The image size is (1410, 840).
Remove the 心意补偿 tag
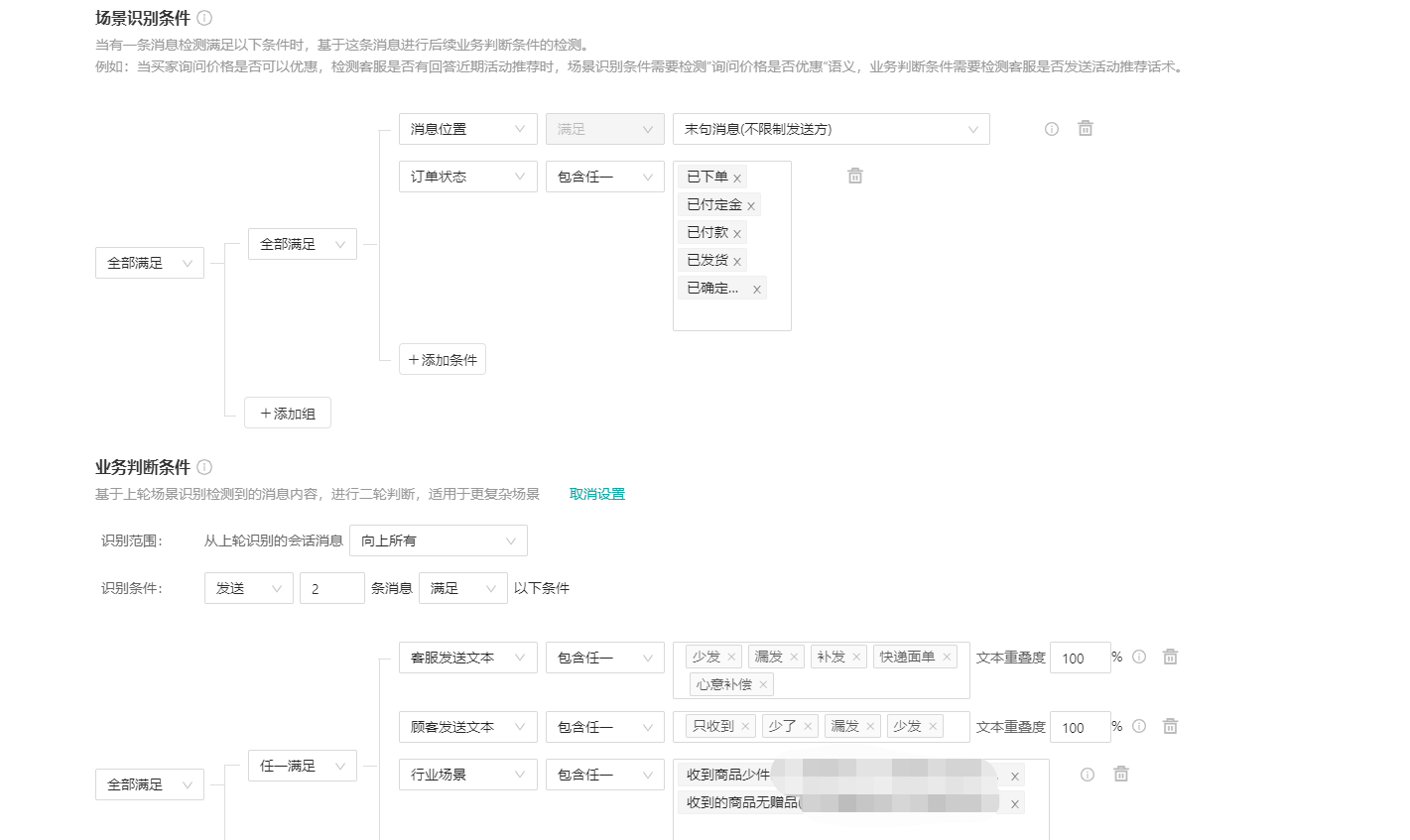coord(763,684)
